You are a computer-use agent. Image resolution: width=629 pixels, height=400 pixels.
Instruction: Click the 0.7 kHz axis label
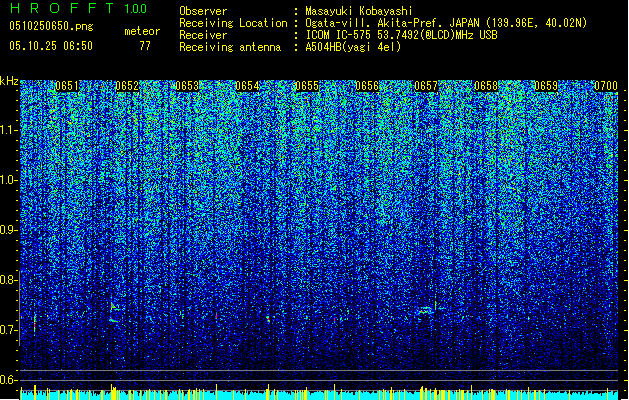[9, 330]
